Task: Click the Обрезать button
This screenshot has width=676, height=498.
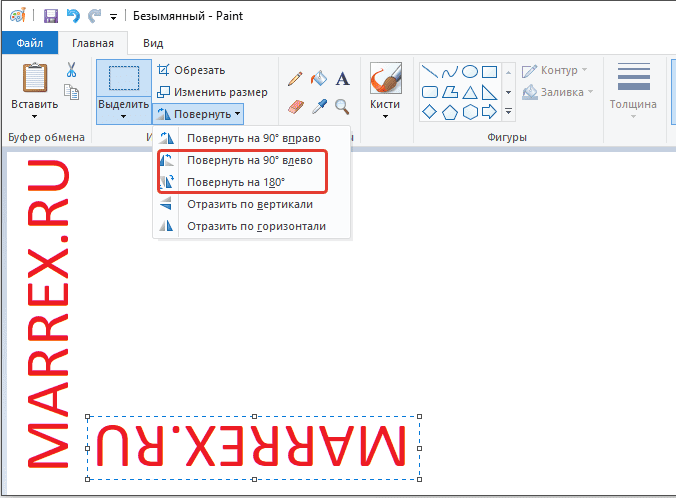Action: [x=191, y=70]
